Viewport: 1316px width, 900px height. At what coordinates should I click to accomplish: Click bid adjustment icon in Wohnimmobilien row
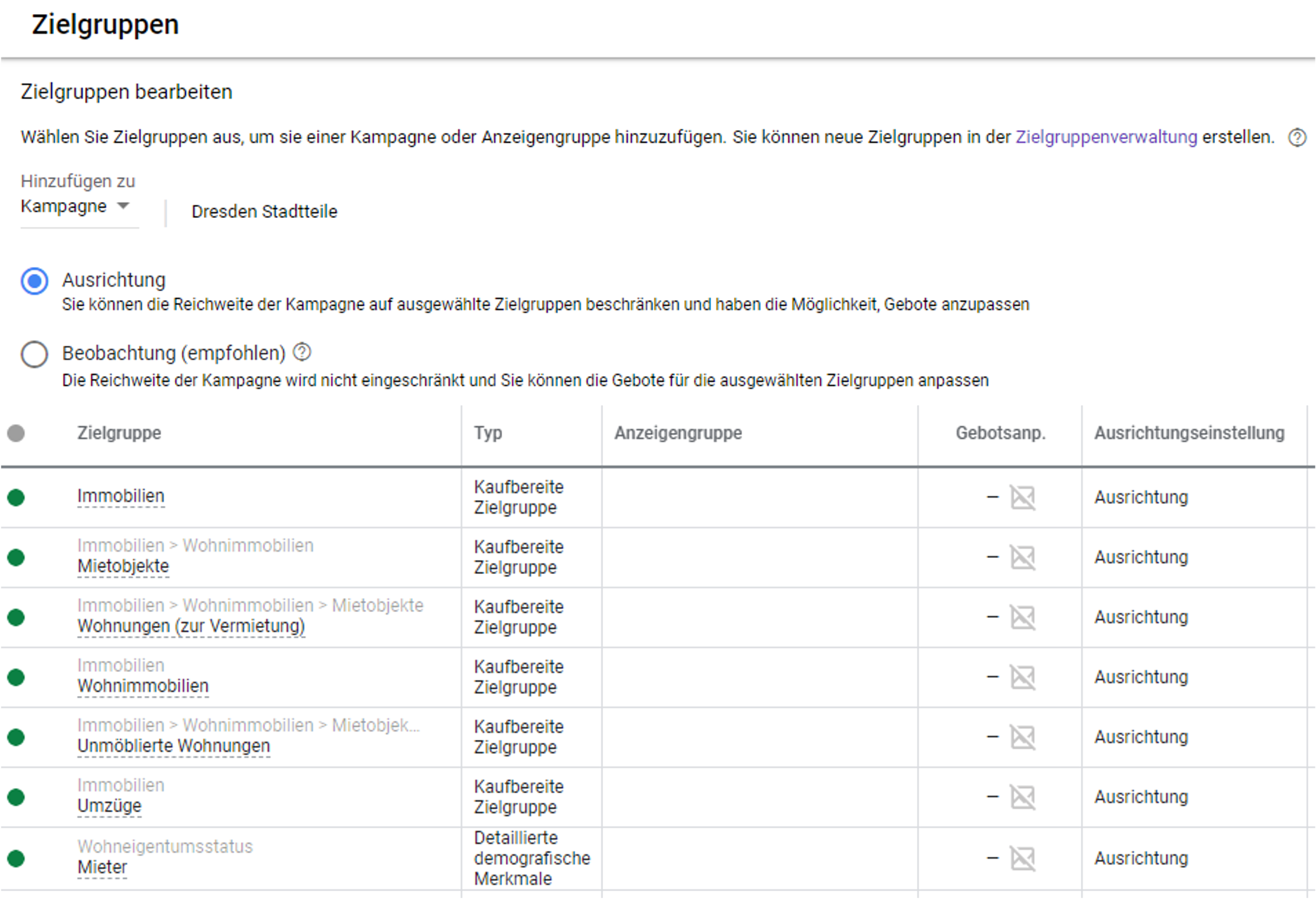pos(1022,678)
